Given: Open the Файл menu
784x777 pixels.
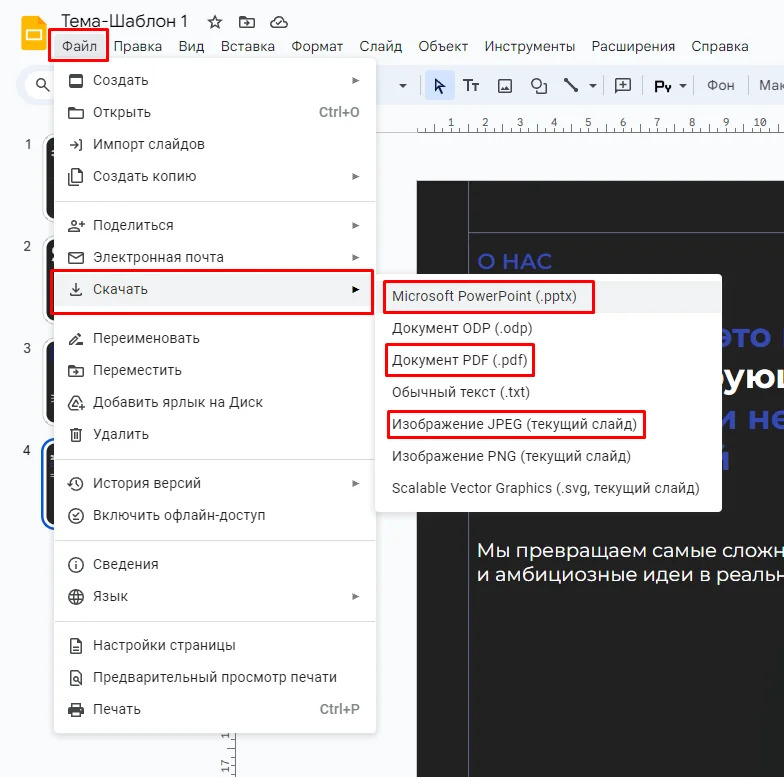Looking at the screenshot, I should click(x=79, y=46).
